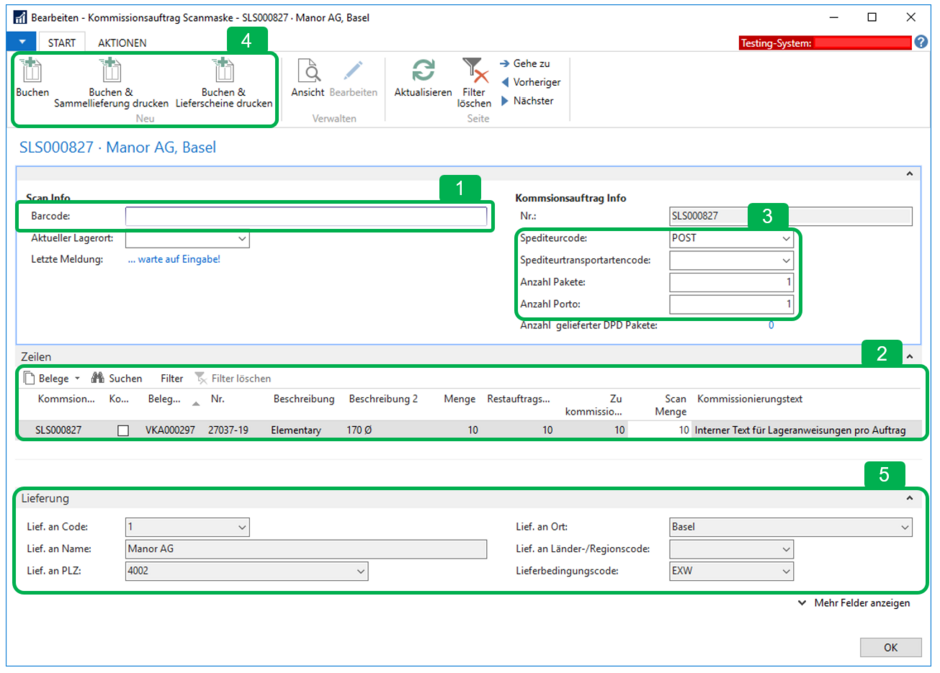The image size is (940, 673).
Task: Open the Lieferbedingungscode dropdown
Action: [786, 571]
